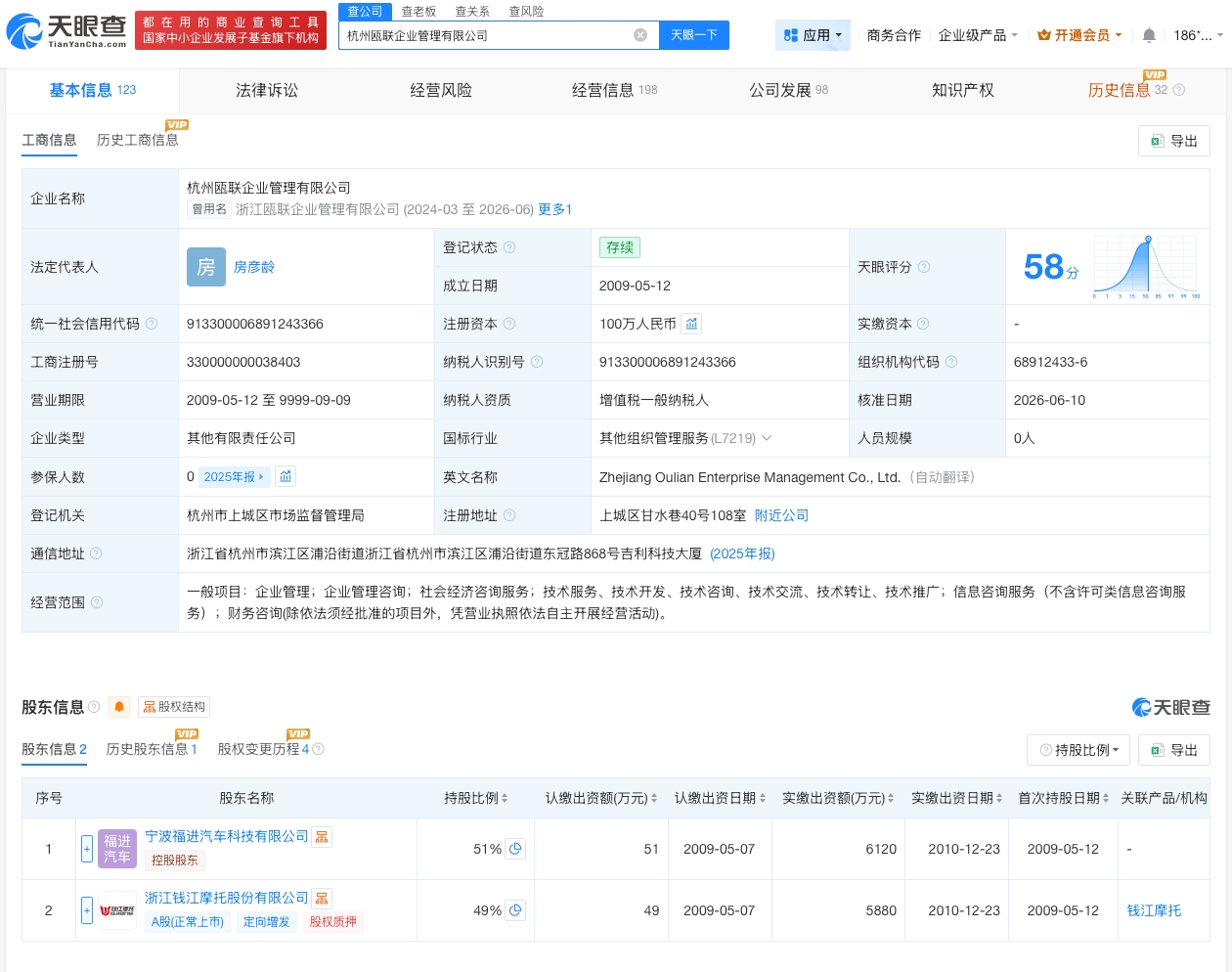Screen dimensions: 1232x972
Task: Click help icon next to 经营范围
Action: [x=97, y=602]
